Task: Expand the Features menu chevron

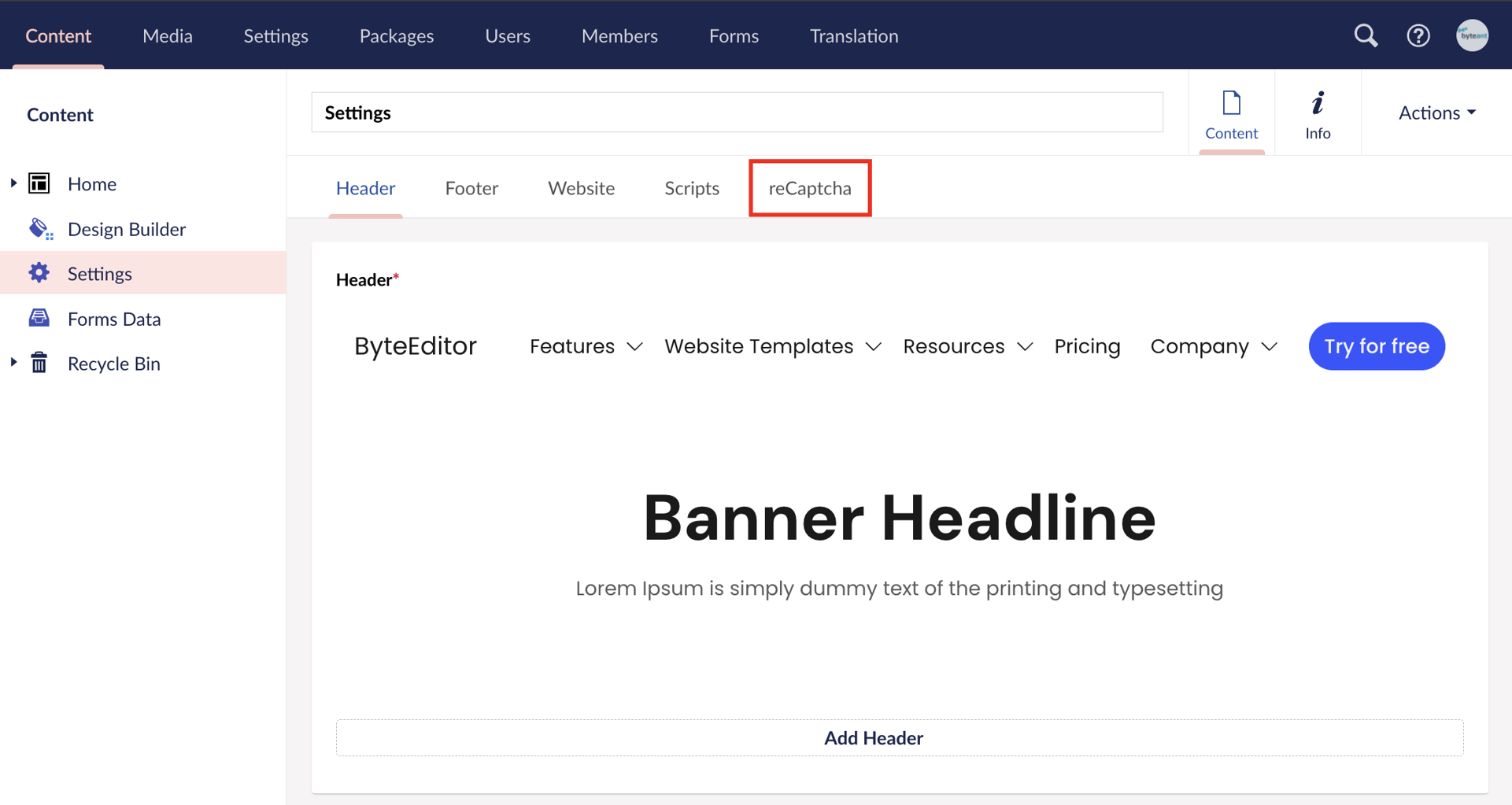Action: click(634, 347)
